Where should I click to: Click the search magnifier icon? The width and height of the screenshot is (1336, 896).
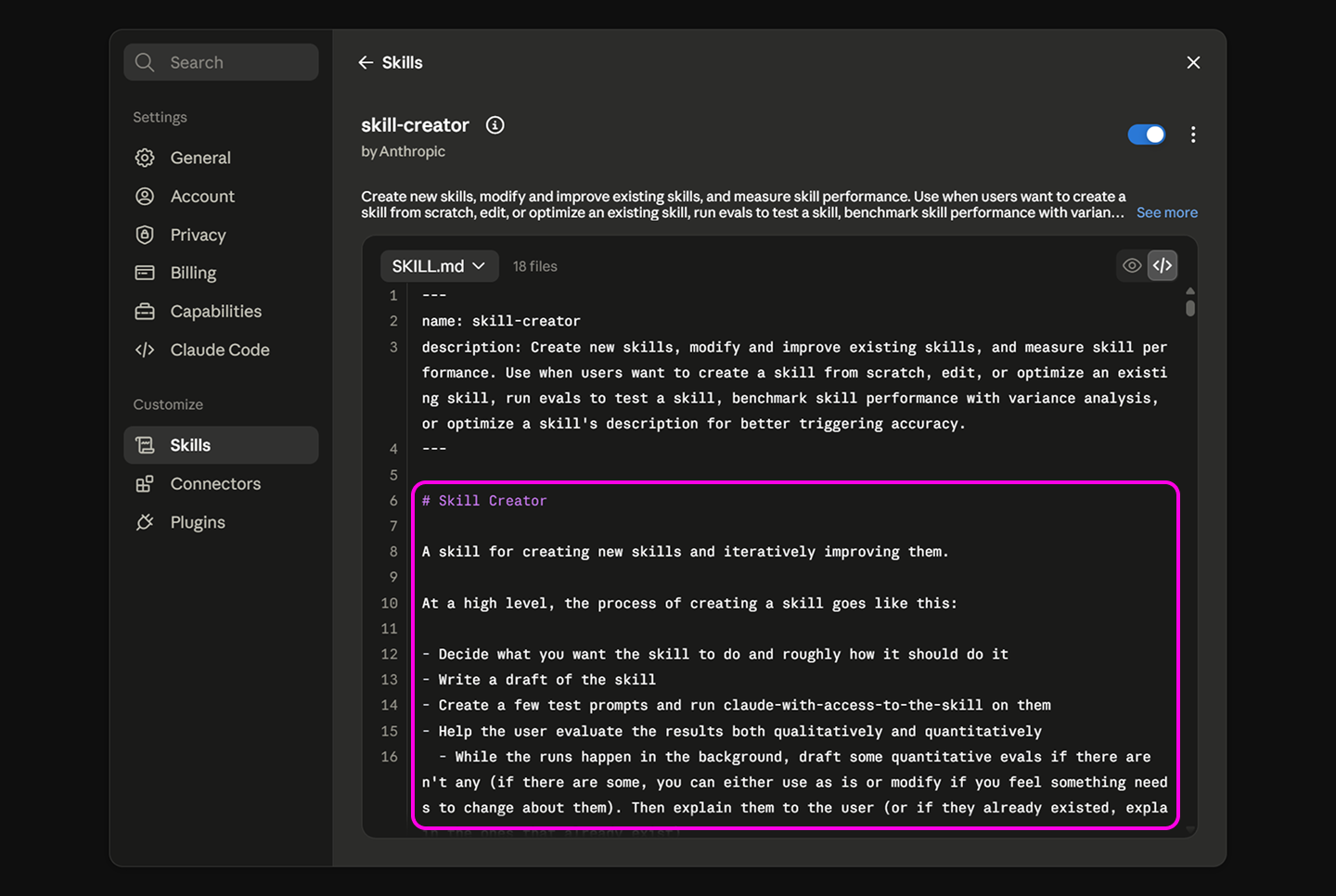(x=145, y=62)
